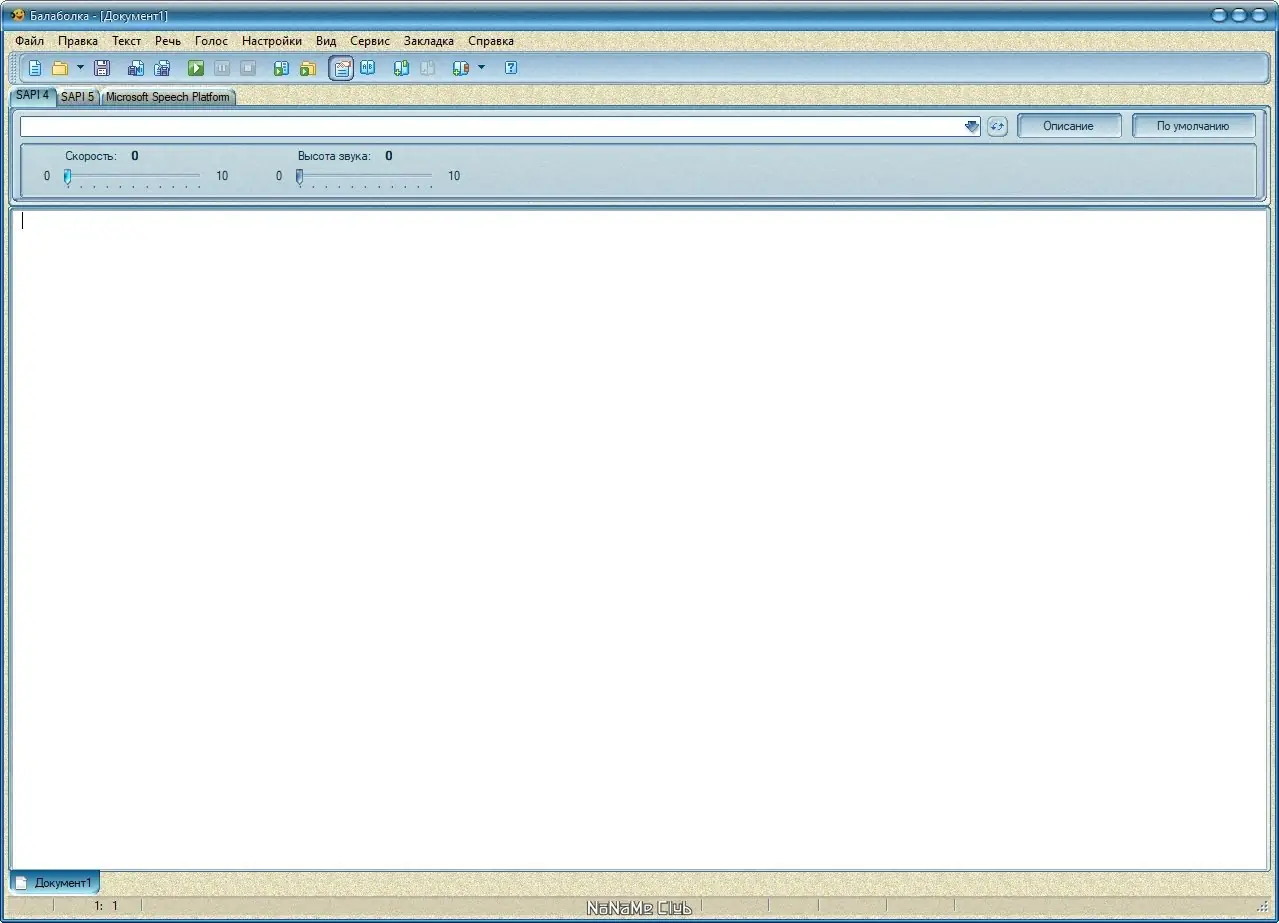Click the open book AB icon
The image size is (1279, 923).
(x=368, y=68)
